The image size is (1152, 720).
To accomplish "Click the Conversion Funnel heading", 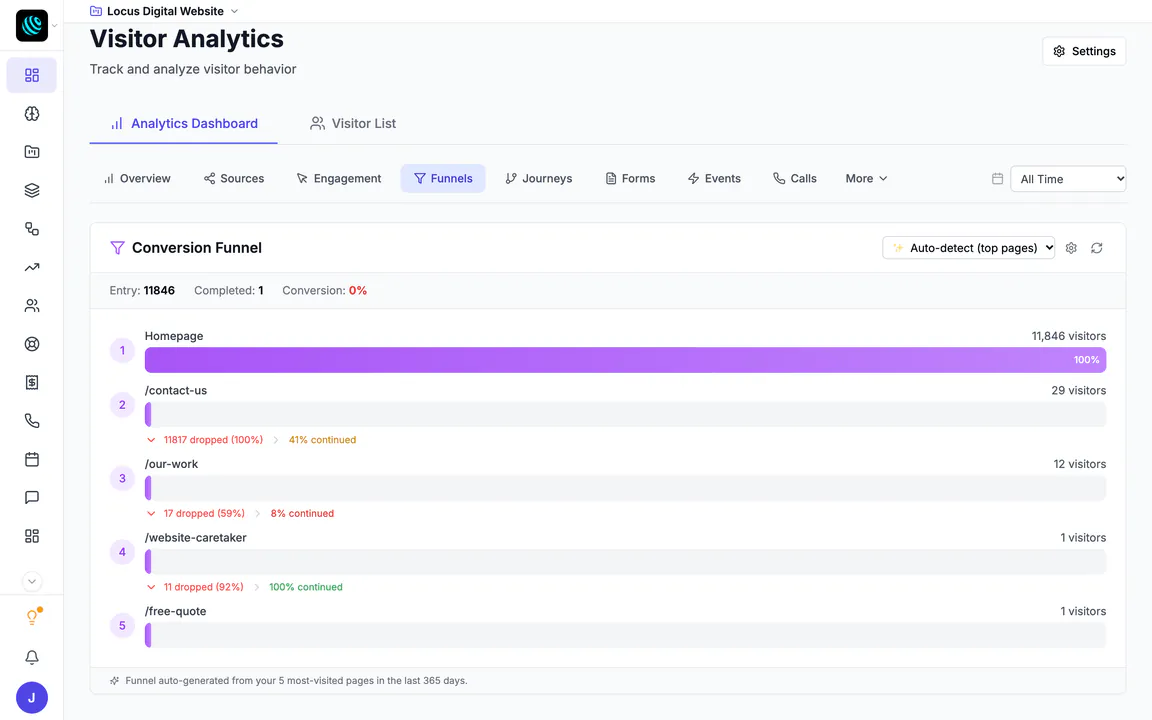I will [x=197, y=248].
